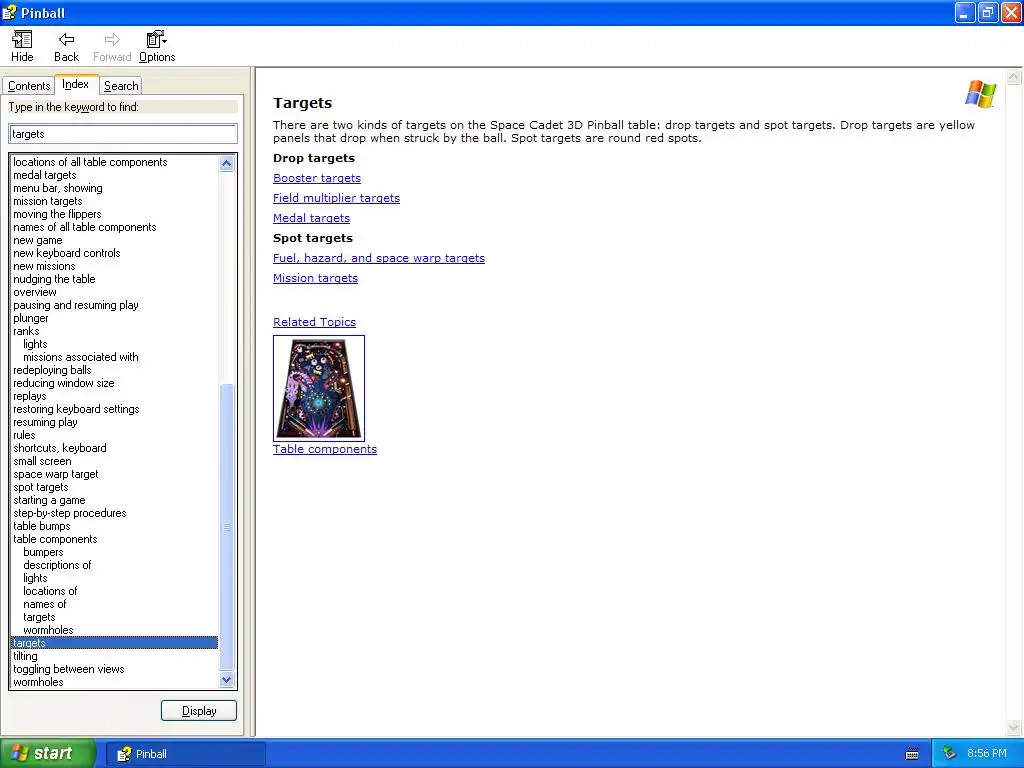Select 'spot targets' index entry

tap(40, 487)
